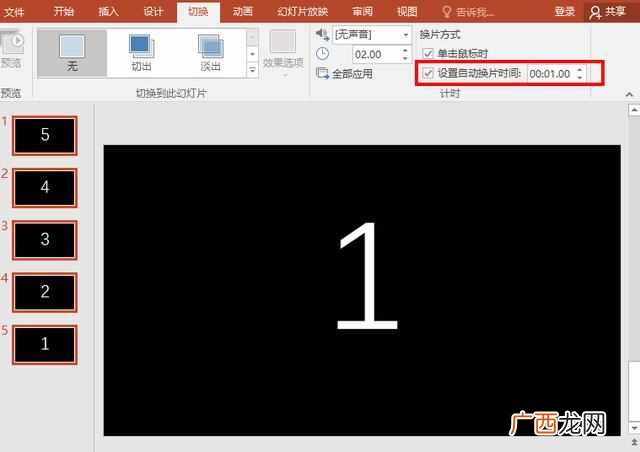This screenshot has width=640, height=452.
Task: Open the 幻灯片放映 ribbon tab
Action: coord(302,11)
